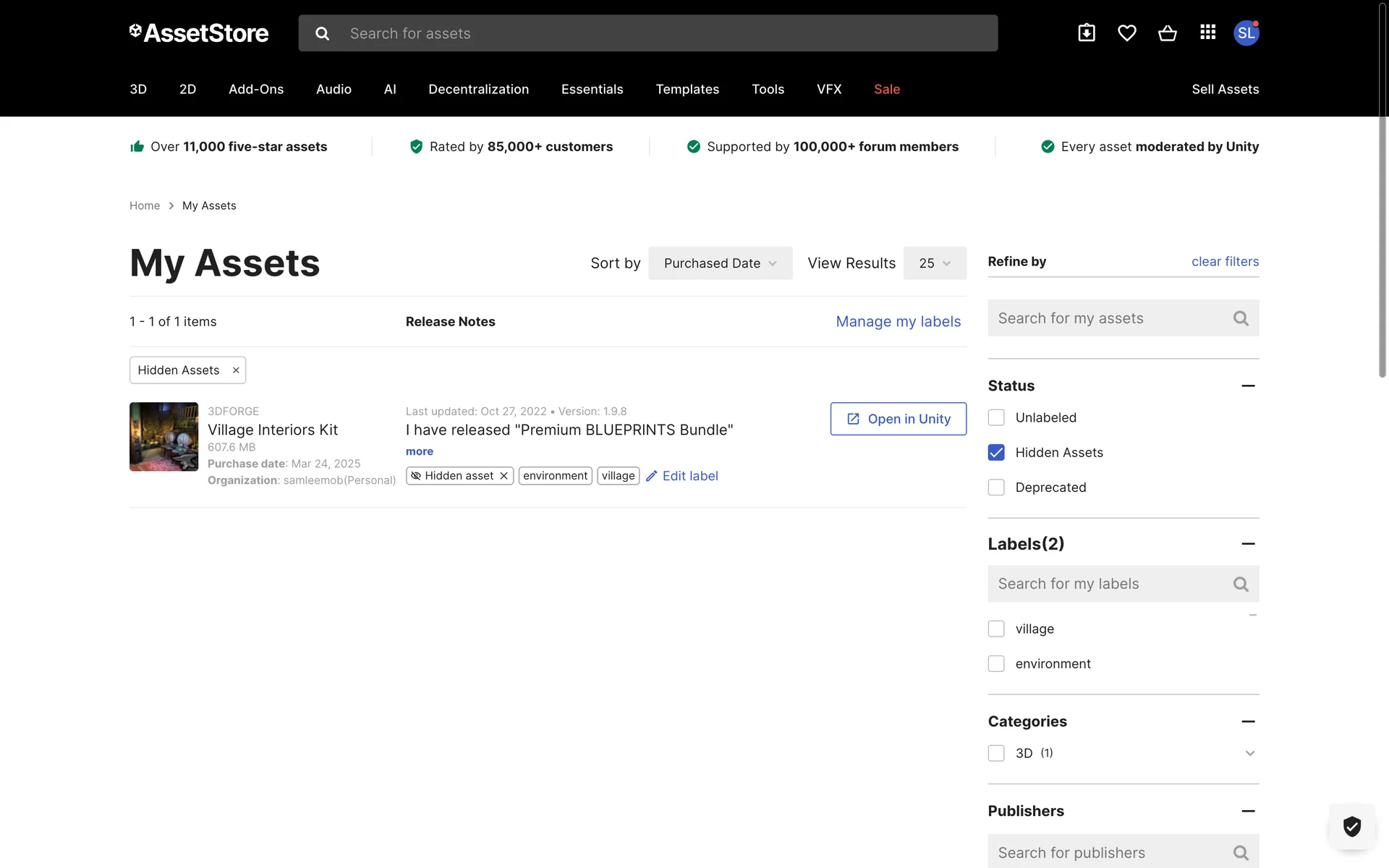Click the clear filters link
1389x868 pixels.
point(1225,262)
